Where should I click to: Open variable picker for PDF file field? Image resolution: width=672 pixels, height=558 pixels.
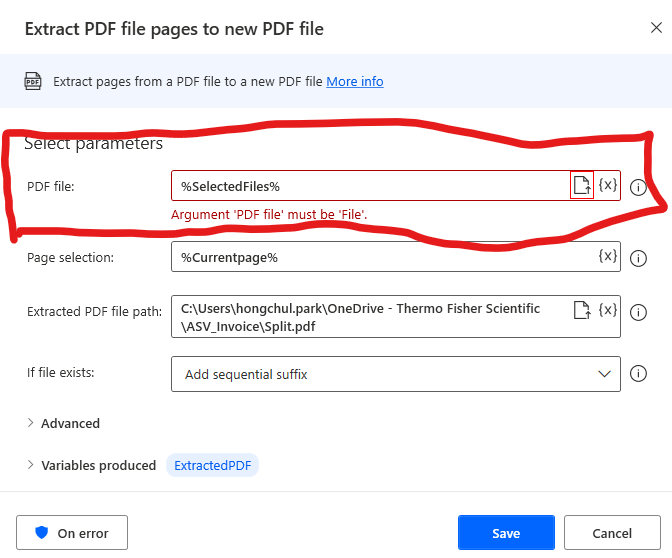coord(608,185)
